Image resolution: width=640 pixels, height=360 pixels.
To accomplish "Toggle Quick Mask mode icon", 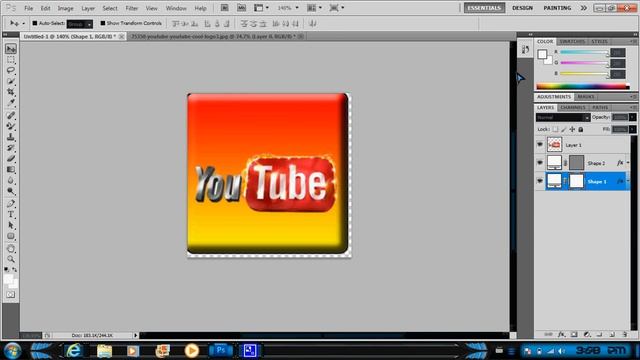I will pos(11,294).
